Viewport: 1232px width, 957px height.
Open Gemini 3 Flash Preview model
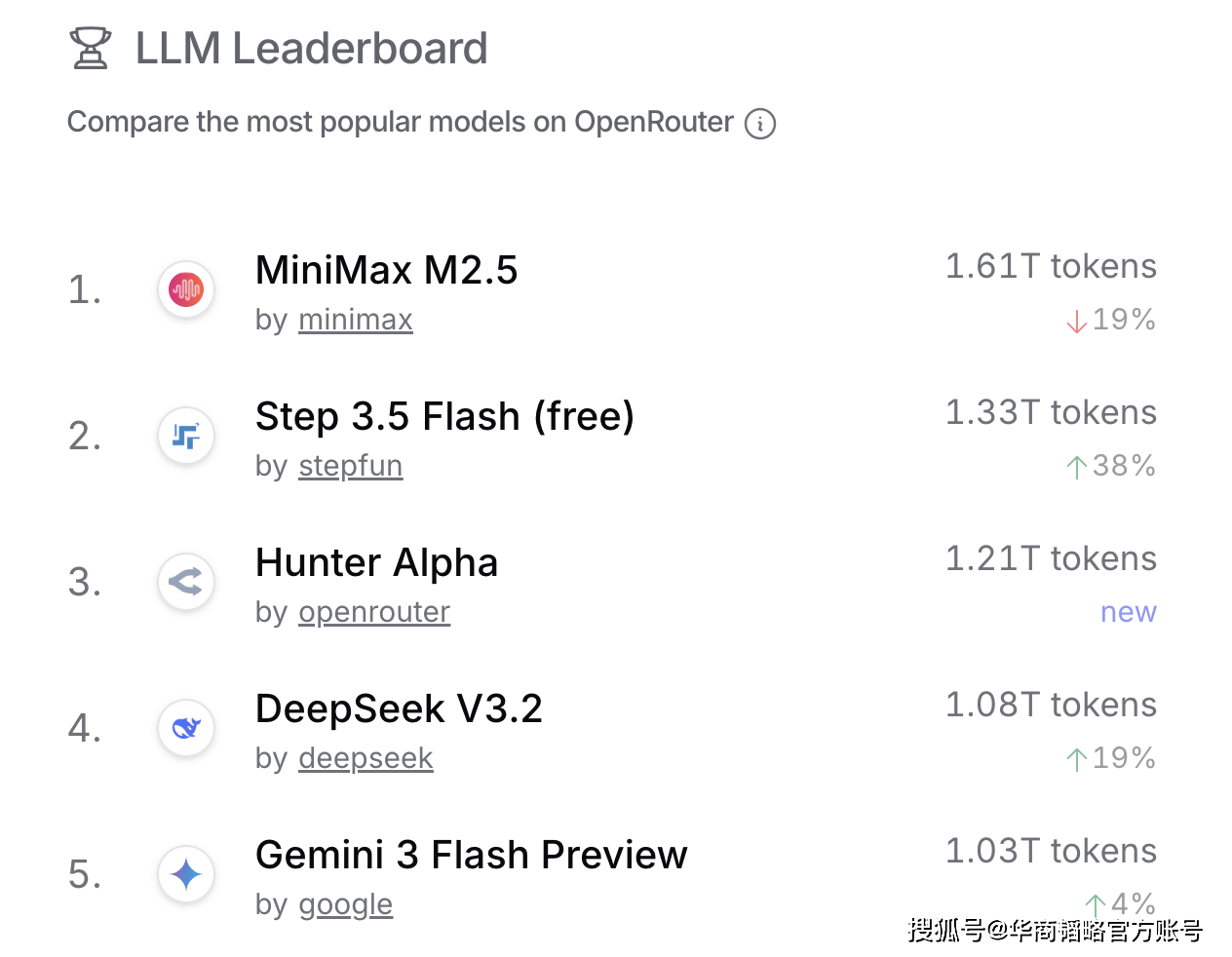tap(471, 855)
